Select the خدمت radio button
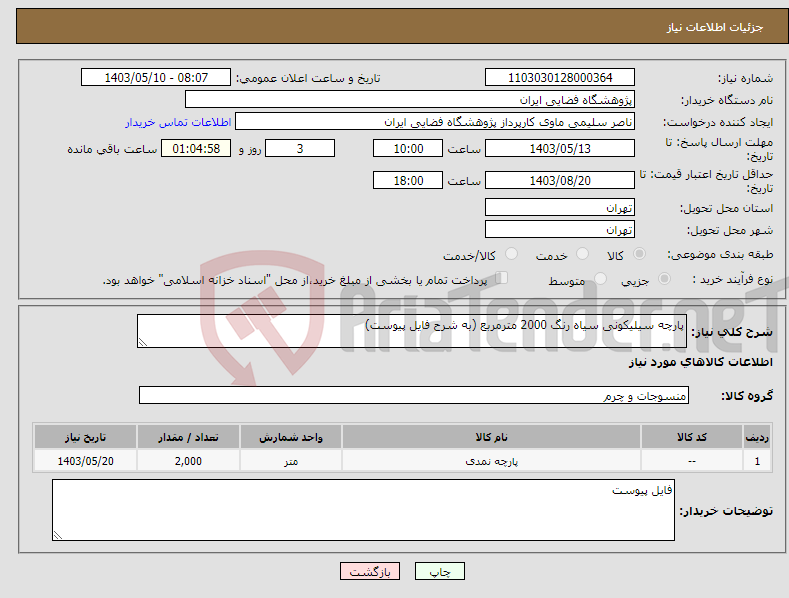Viewport: 789px width, 598px height. pos(582,254)
